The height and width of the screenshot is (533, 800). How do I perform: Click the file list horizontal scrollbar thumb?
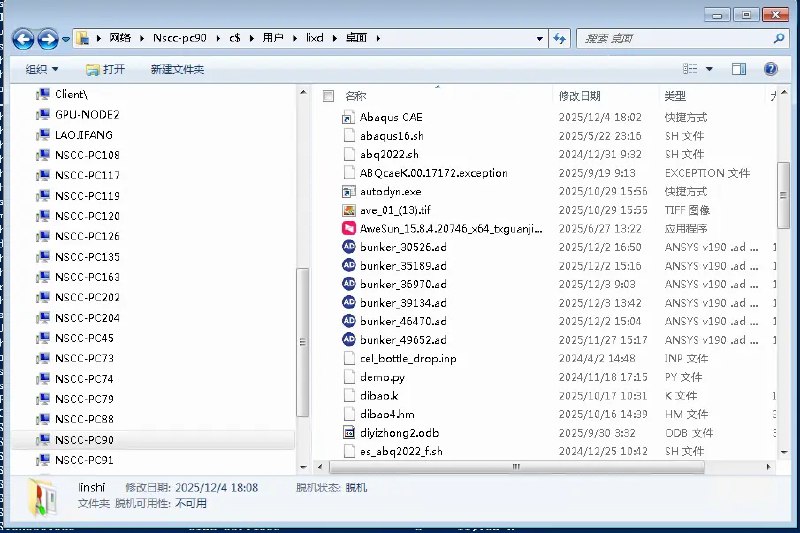point(517,467)
